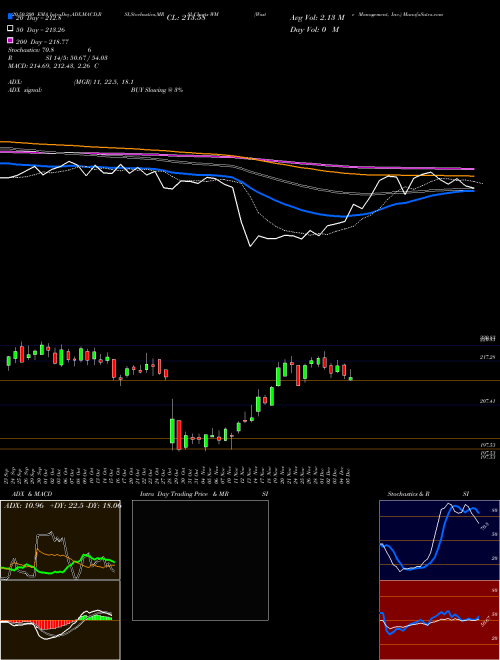
Task: Click the 'CL: 213.58' closing price label
Action: pyautogui.click(x=186, y=18)
